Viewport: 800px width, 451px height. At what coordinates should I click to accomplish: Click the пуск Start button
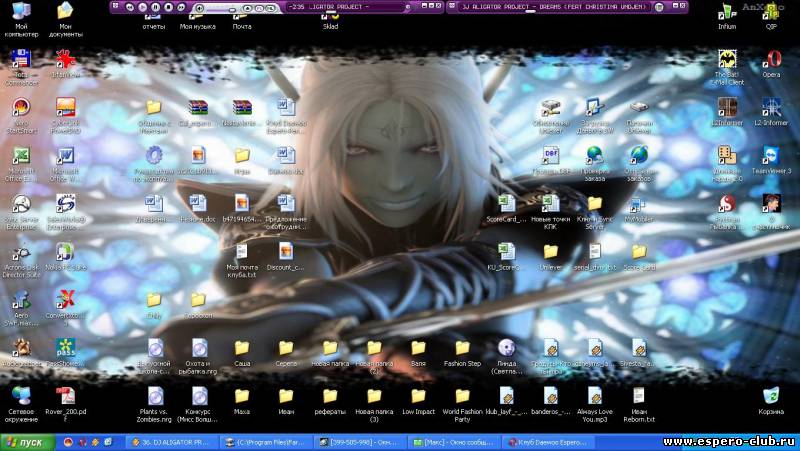28,442
